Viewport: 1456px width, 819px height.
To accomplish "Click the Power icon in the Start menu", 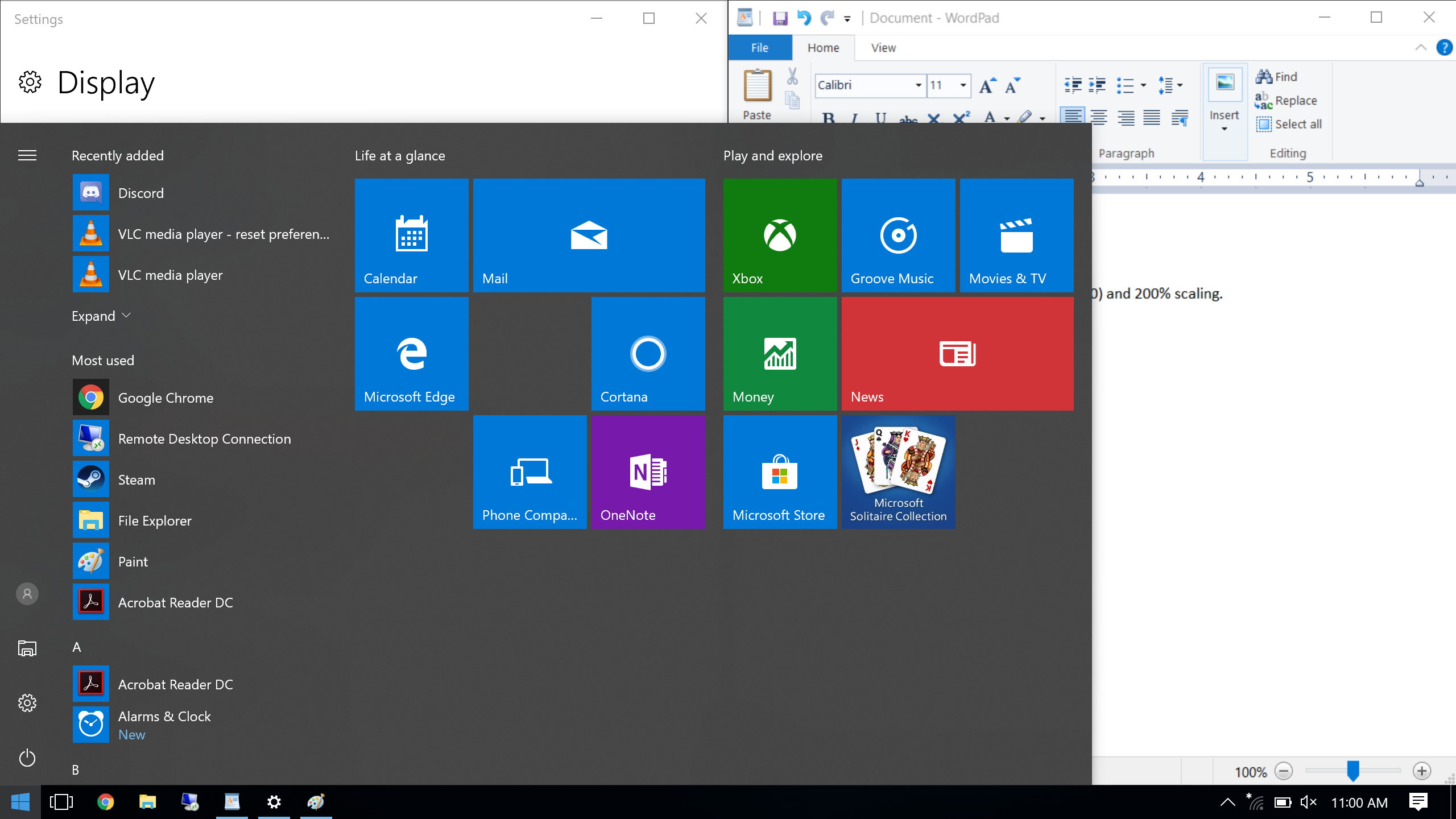I will point(27,758).
